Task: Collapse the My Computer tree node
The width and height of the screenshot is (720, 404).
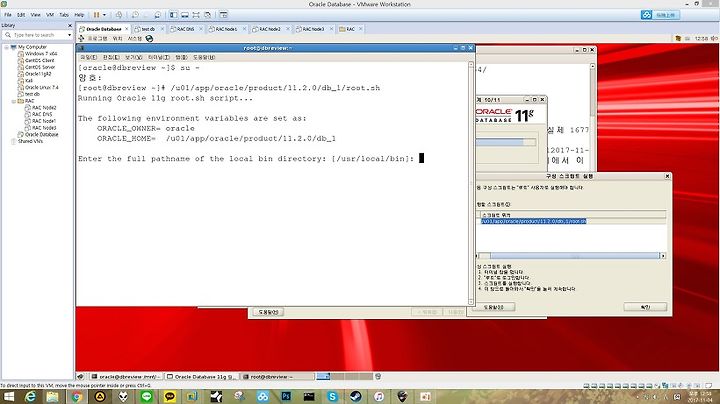Action: [6, 47]
